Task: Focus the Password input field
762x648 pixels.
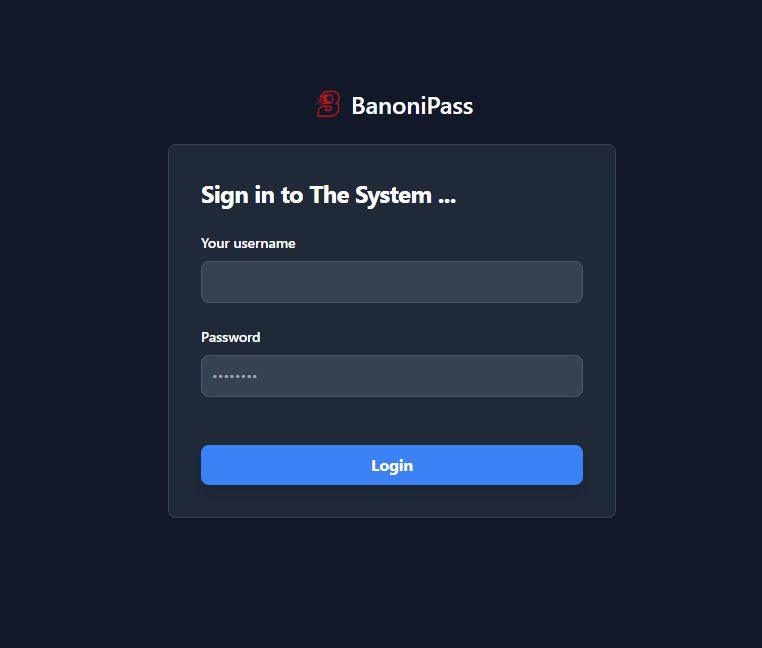Action: (x=392, y=376)
